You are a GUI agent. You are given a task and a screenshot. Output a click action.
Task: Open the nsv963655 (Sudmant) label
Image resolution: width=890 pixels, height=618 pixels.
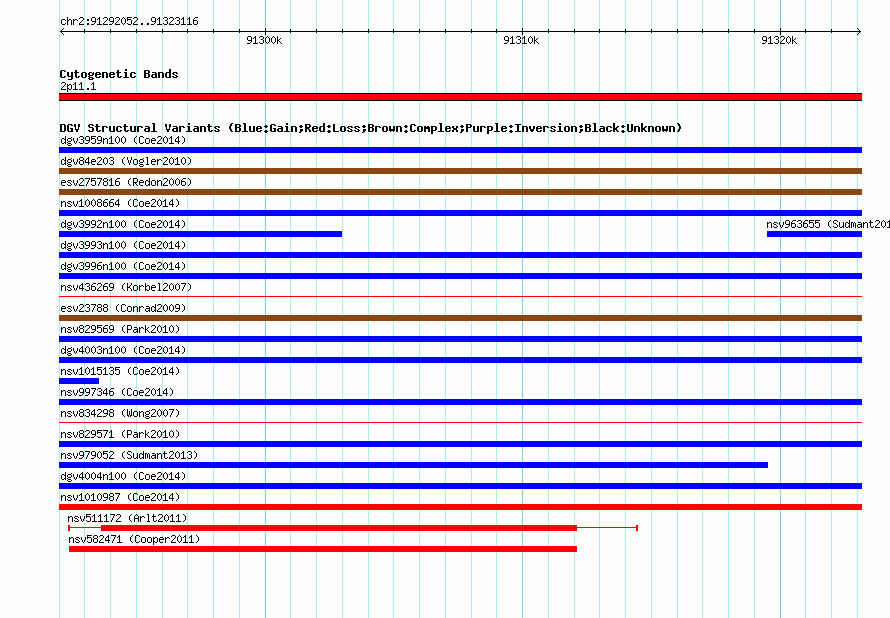[828, 224]
